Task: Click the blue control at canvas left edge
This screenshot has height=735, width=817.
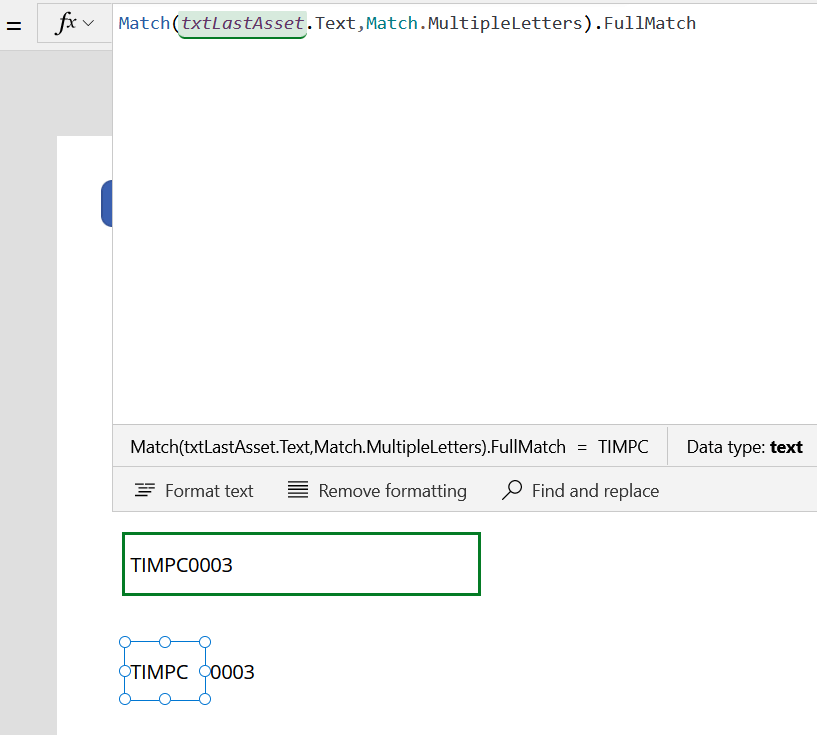Action: click(x=106, y=204)
